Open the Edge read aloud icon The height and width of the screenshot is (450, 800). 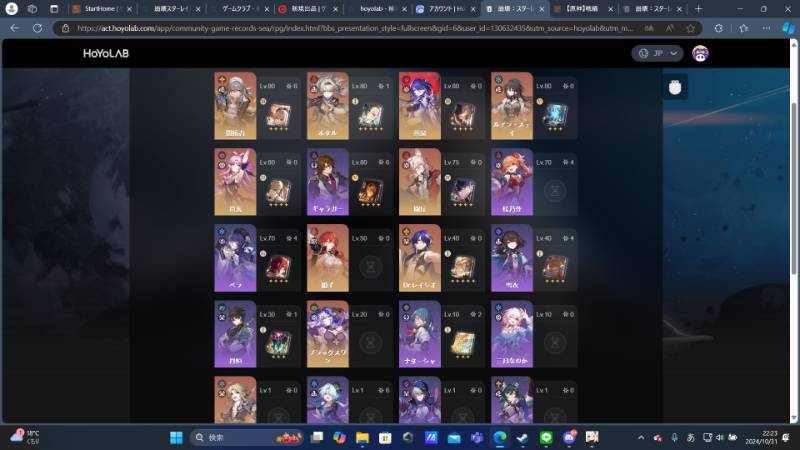(669, 28)
